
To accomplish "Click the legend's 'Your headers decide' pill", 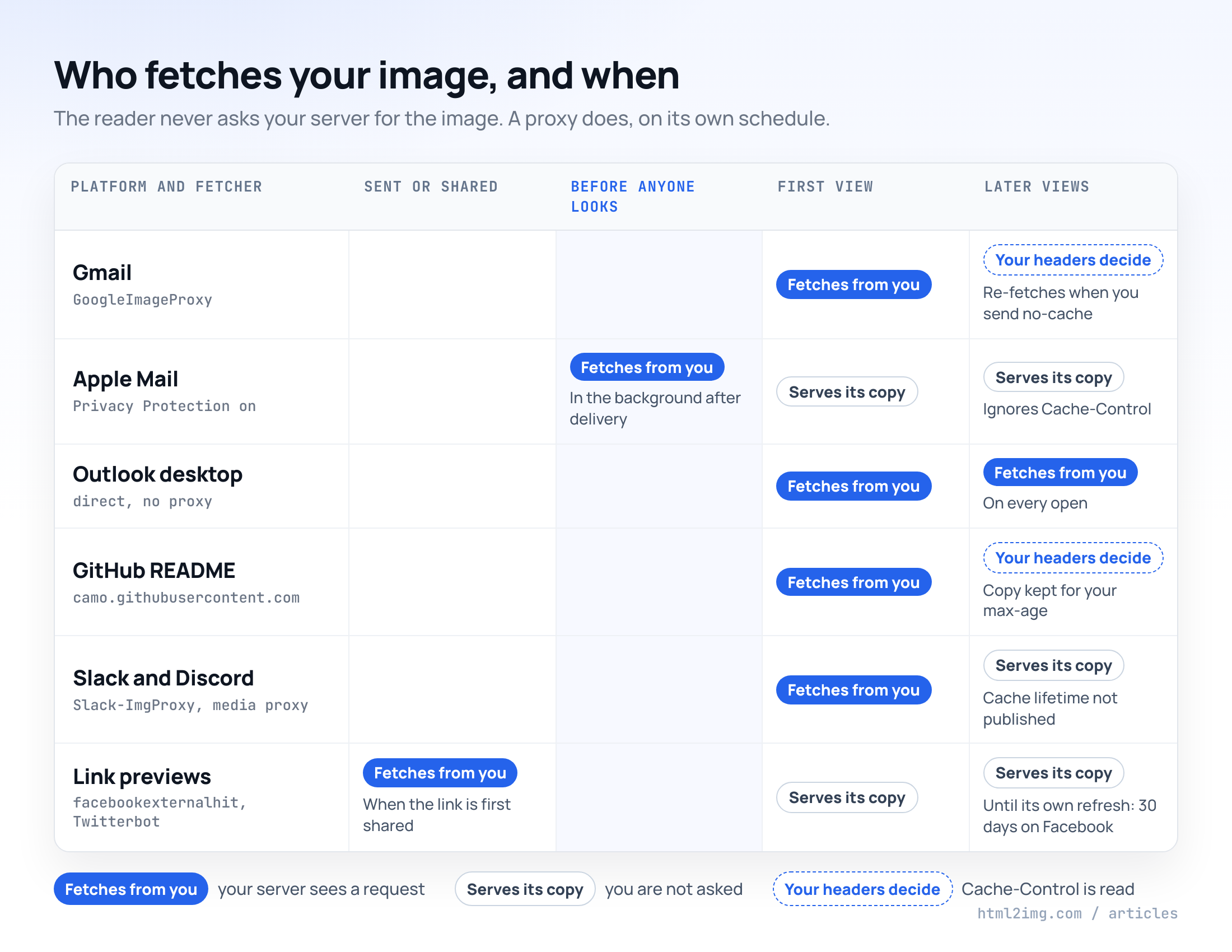I will pos(862,889).
